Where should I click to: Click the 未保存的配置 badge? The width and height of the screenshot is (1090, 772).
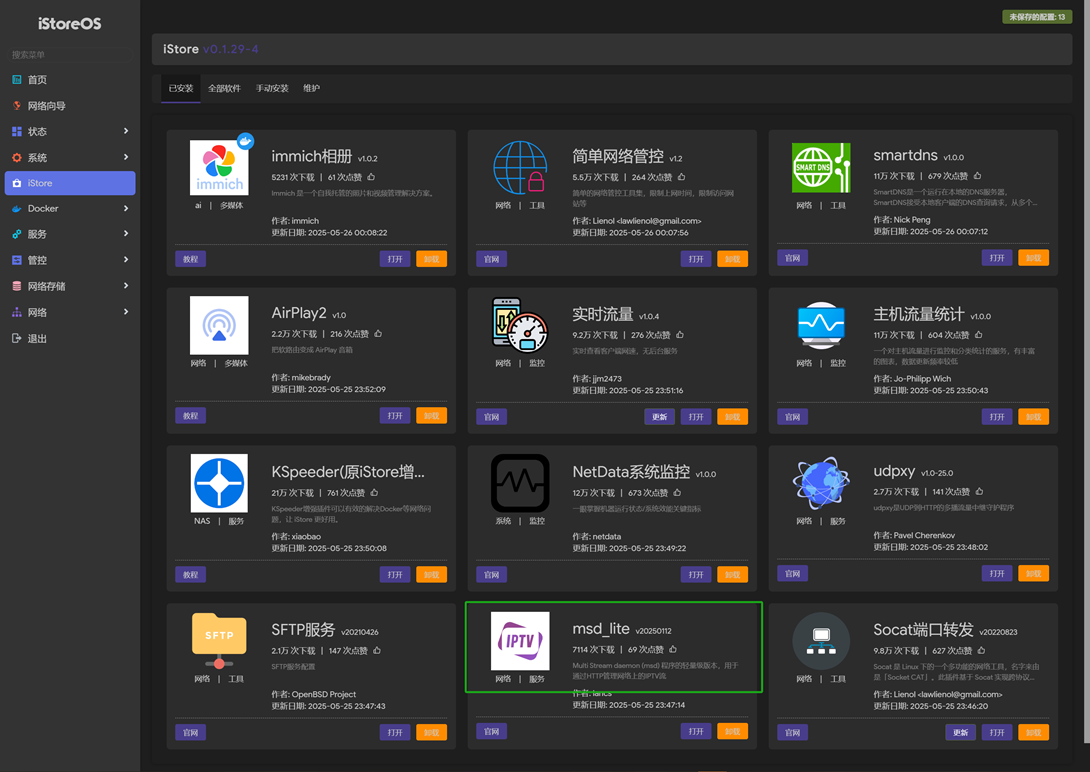pyautogui.click(x=1037, y=17)
